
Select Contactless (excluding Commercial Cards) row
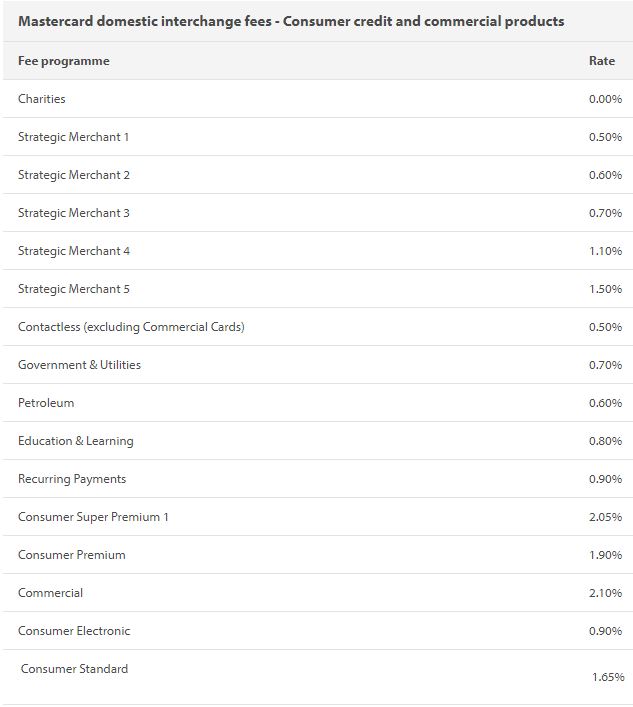point(131,327)
